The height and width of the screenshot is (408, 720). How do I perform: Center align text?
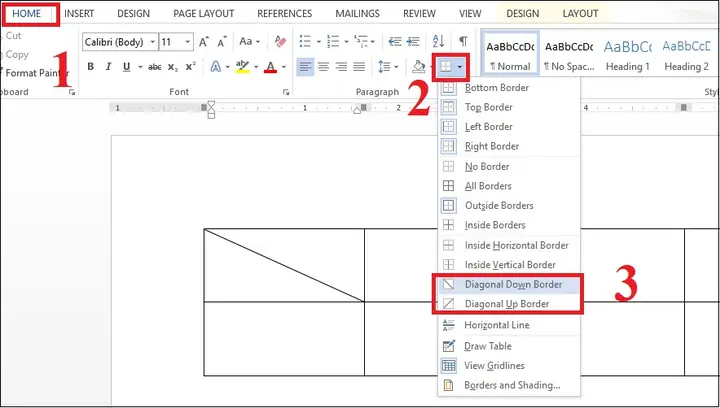323,67
